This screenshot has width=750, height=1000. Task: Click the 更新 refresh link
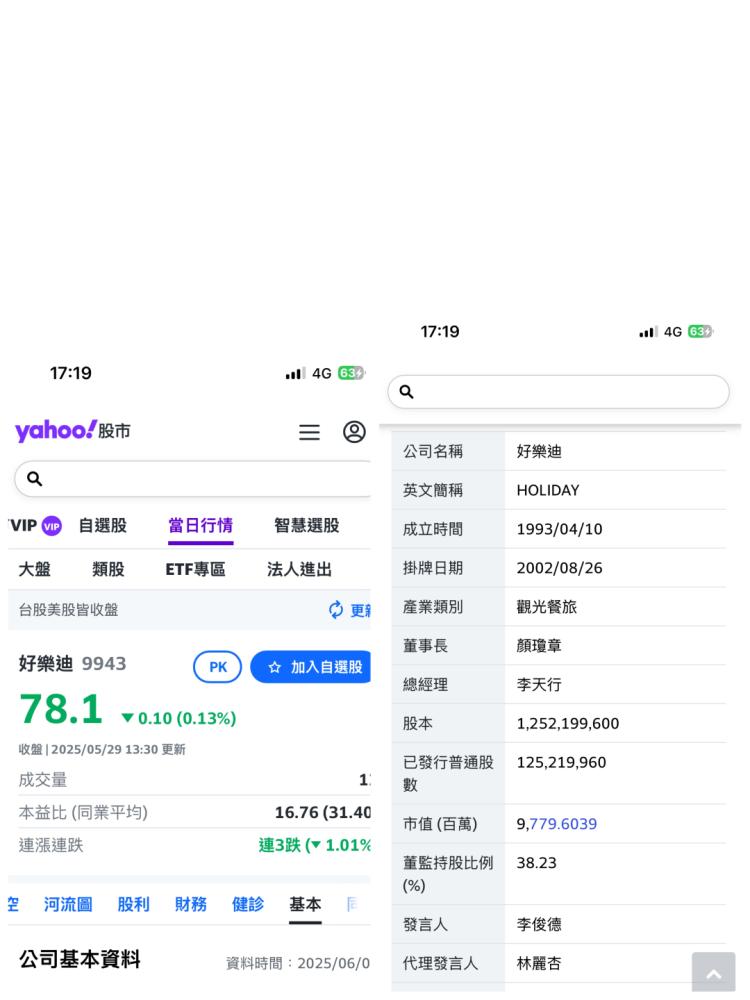(x=360, y=610)
